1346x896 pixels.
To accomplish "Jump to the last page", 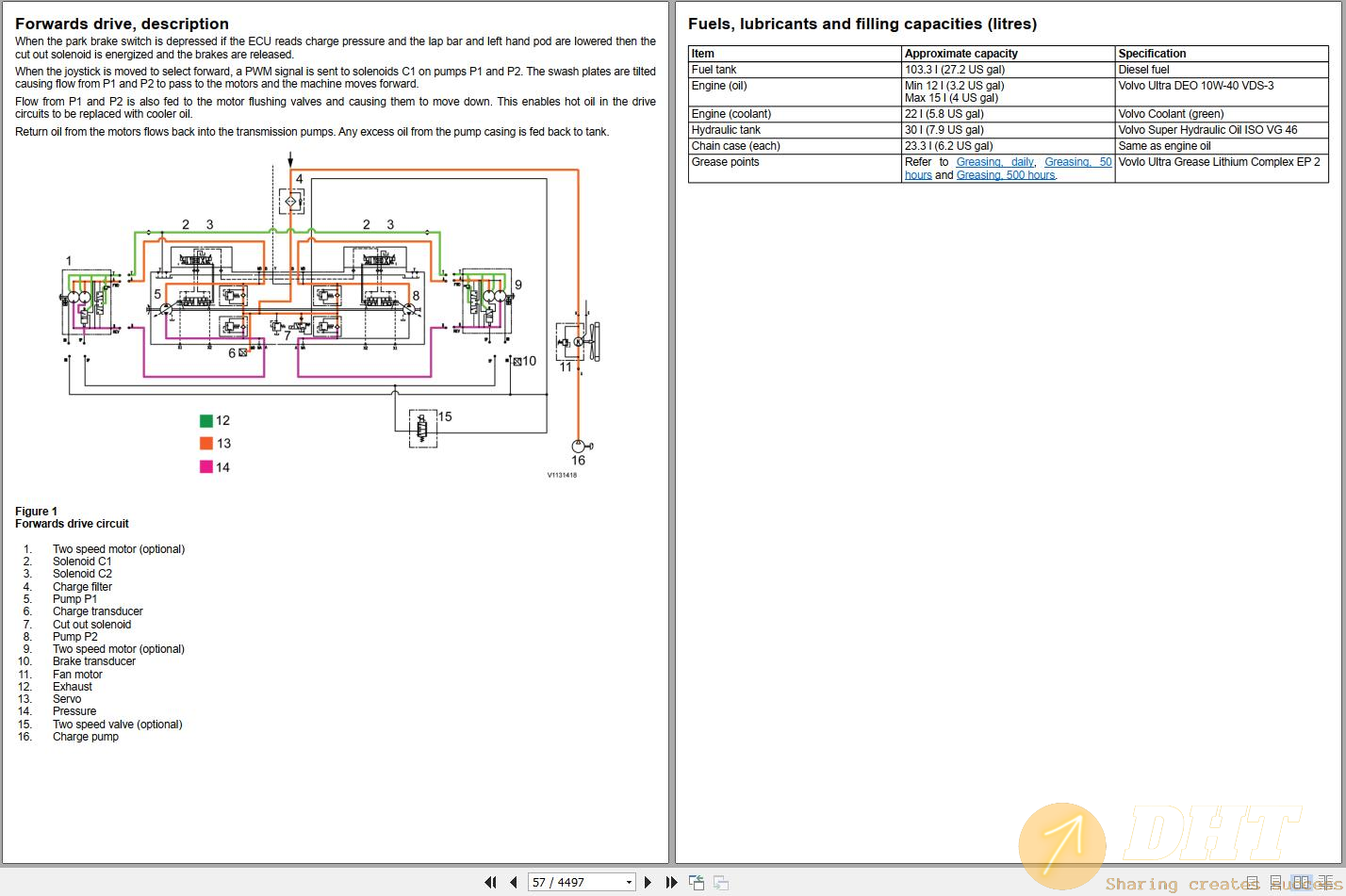I will coord(671,883).
